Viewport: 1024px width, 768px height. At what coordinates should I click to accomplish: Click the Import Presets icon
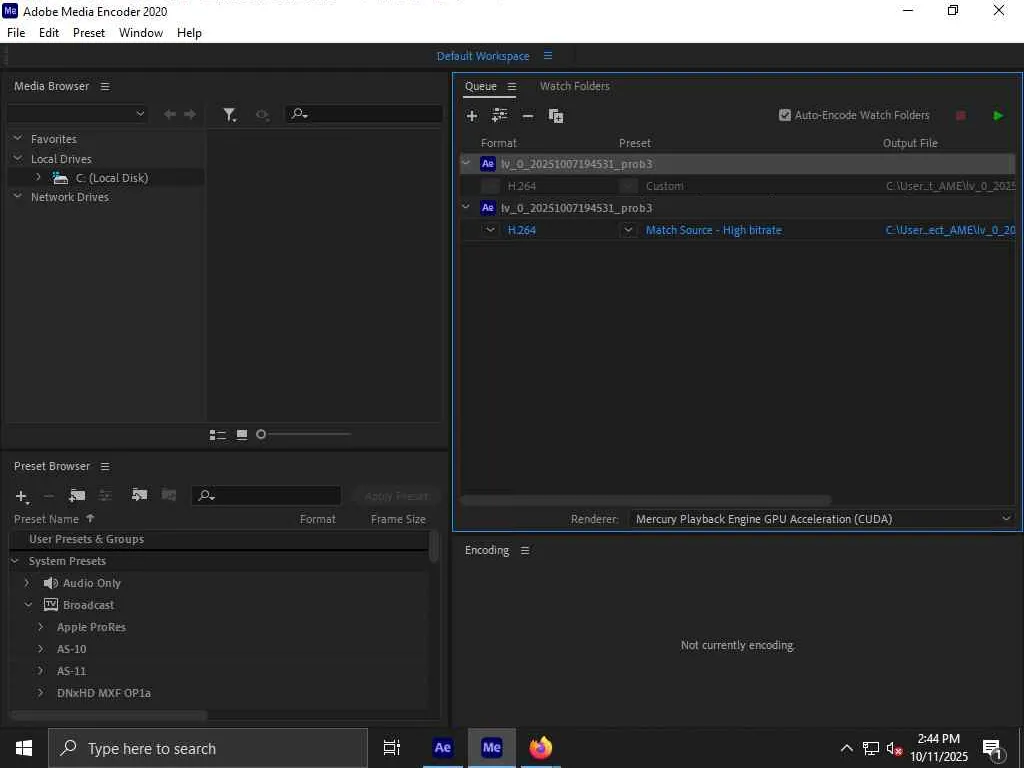pos(139,495)
